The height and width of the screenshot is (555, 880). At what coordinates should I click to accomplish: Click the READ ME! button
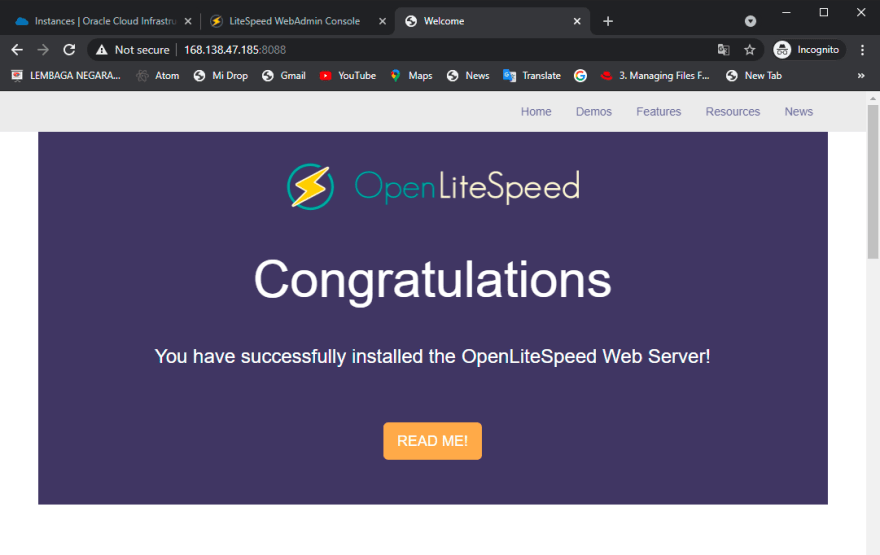click(432, 441)
